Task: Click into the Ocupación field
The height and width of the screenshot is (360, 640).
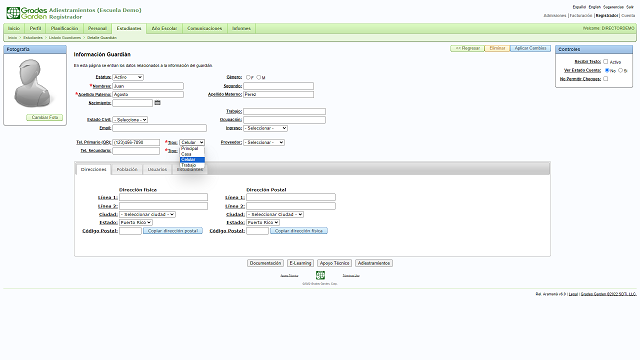Action: click(284, 120)
